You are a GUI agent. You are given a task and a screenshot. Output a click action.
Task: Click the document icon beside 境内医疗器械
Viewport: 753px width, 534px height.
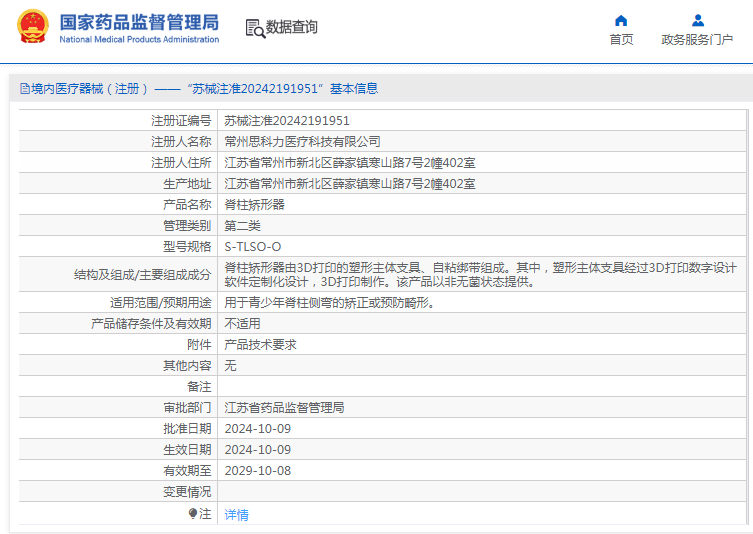(x=24, y=89)
